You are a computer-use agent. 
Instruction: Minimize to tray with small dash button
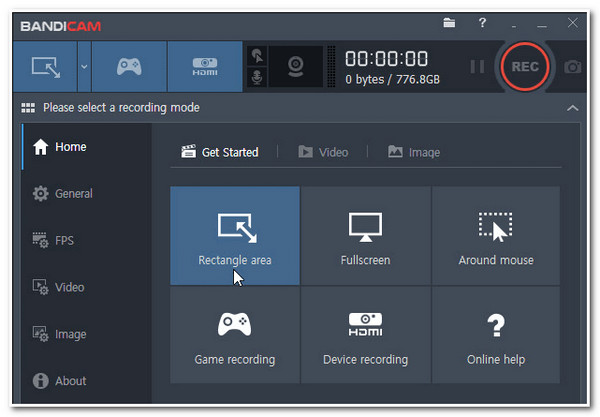point(514,26)
